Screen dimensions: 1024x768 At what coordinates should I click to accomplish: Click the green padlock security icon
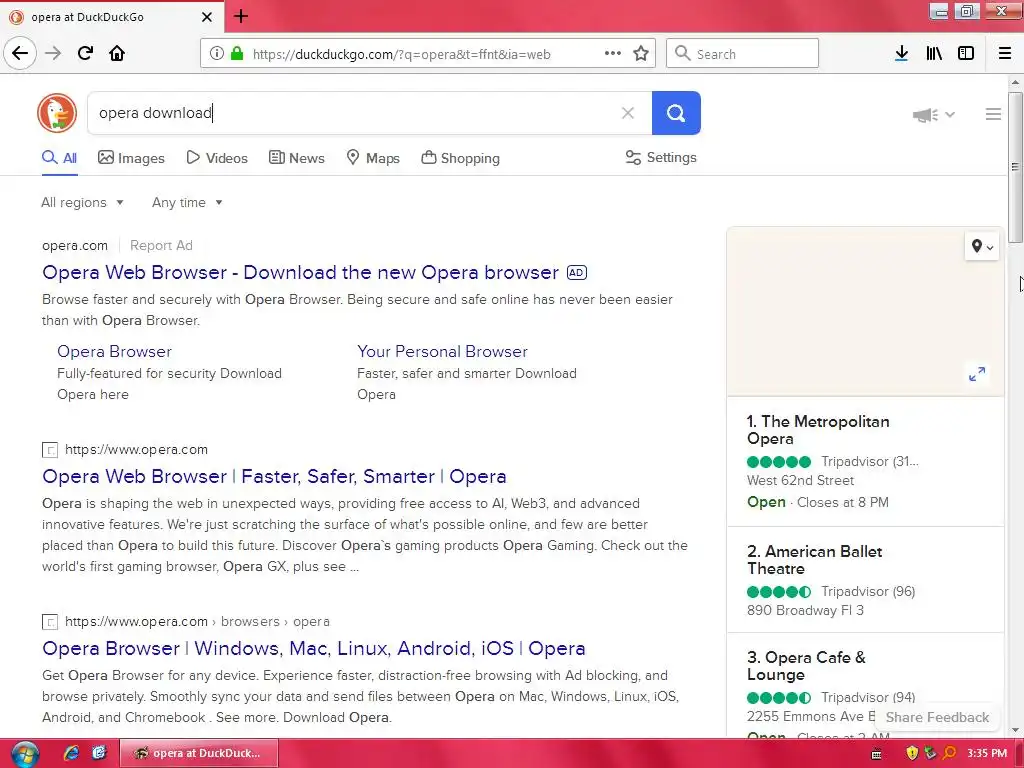[x=237, y=54]
